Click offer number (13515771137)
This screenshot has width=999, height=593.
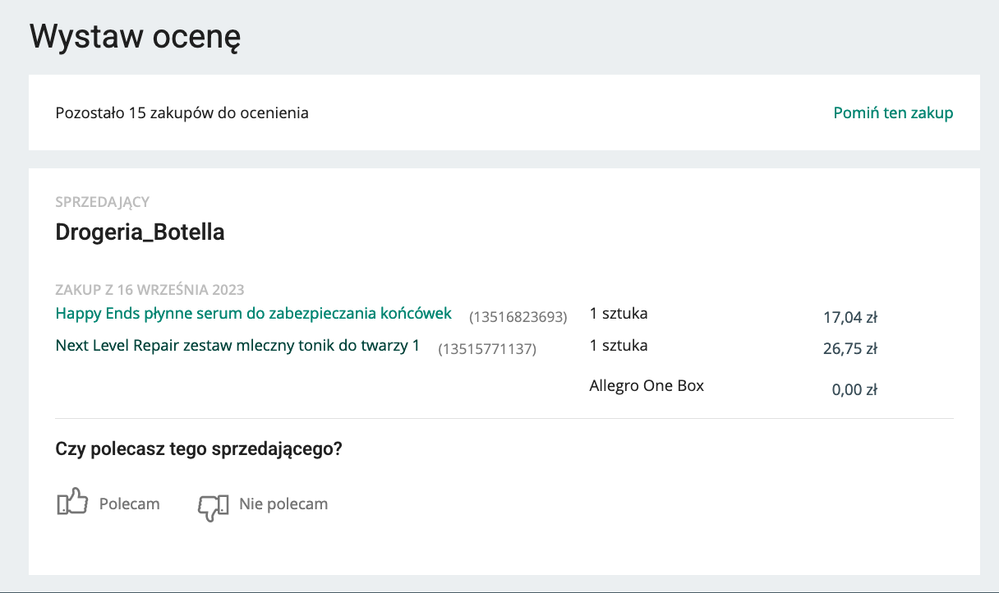487,348
